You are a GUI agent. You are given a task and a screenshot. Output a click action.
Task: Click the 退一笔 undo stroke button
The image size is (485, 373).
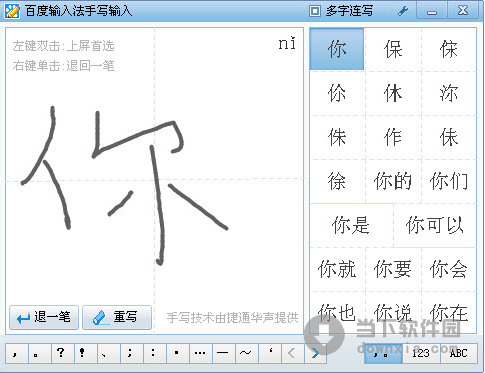pyautogui.click(x=44, y=317)
